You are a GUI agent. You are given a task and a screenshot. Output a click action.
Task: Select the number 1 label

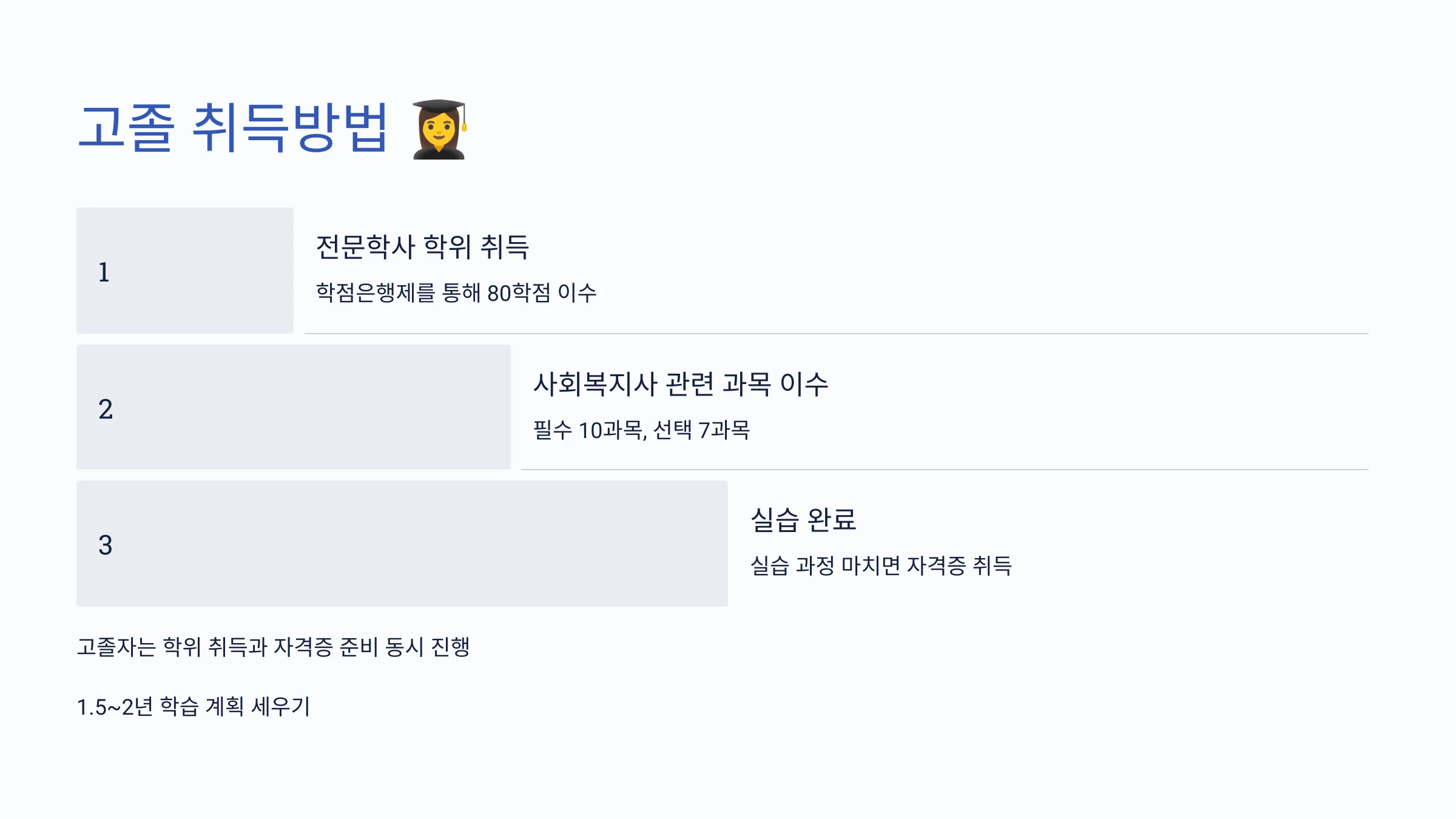[104, 272]
